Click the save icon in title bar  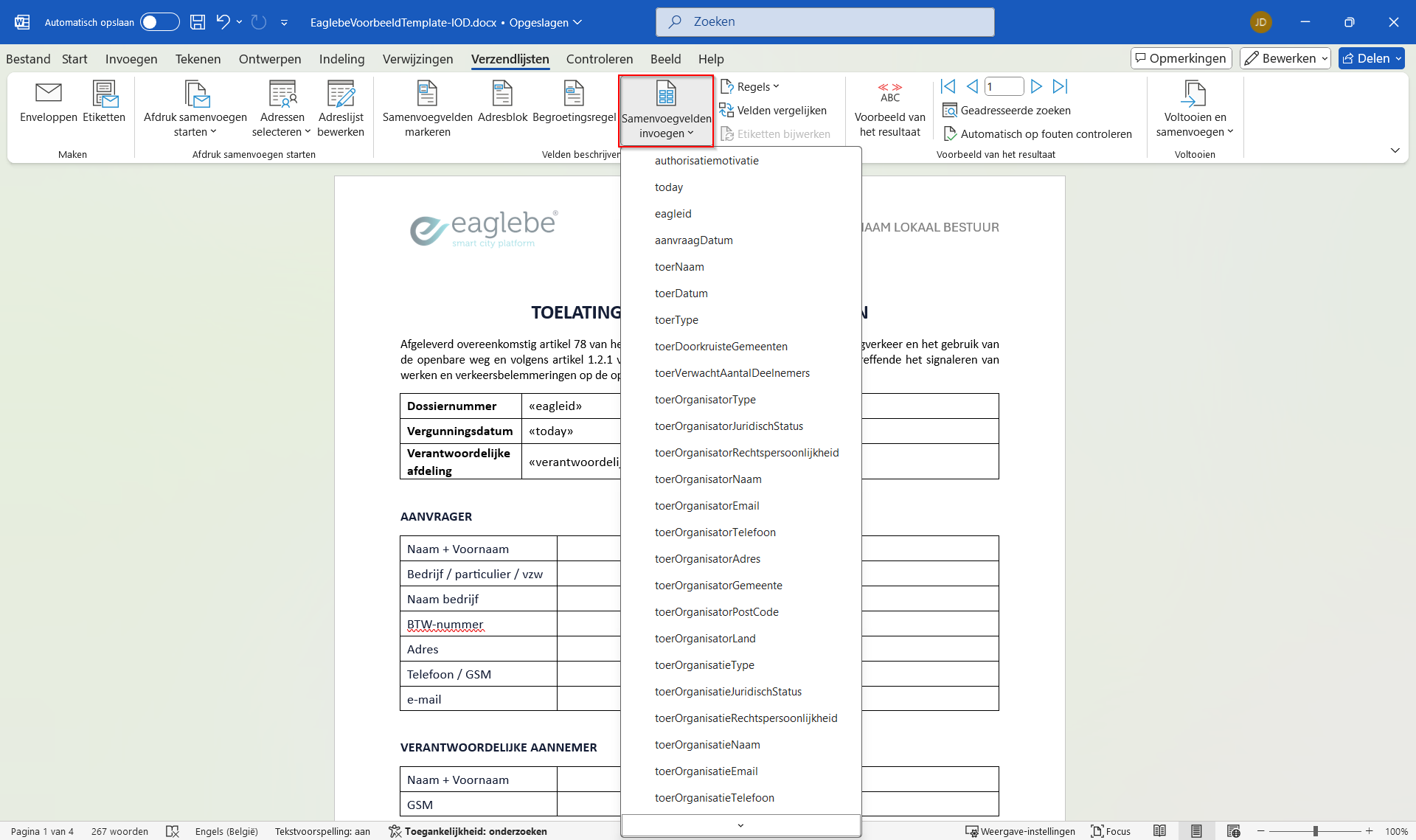198,22
